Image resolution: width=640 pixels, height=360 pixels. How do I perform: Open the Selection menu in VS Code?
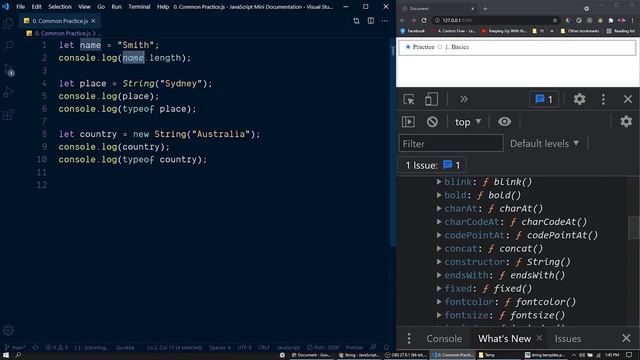60,7
